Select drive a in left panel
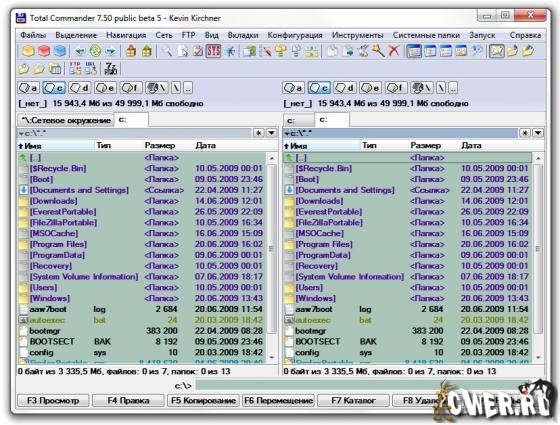This screenshot has width=560, height=425. pos(29,88)
